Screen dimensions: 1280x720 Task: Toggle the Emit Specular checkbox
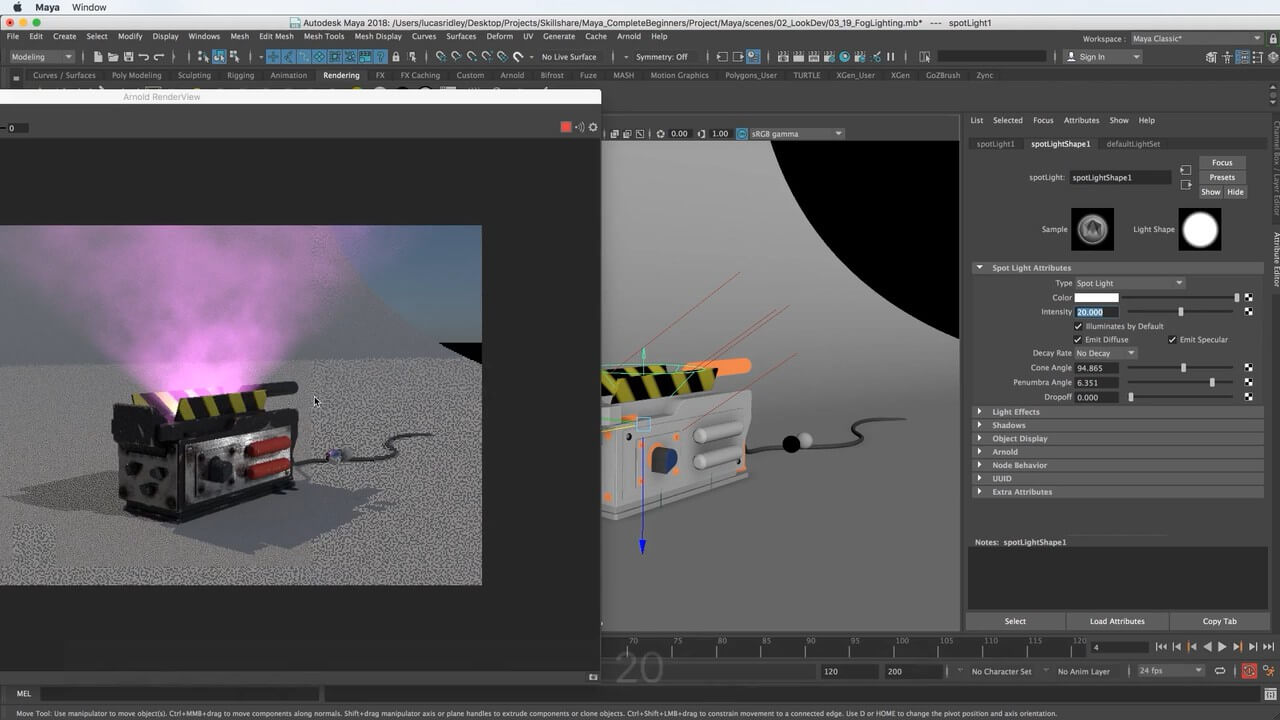coord(1172,340)
